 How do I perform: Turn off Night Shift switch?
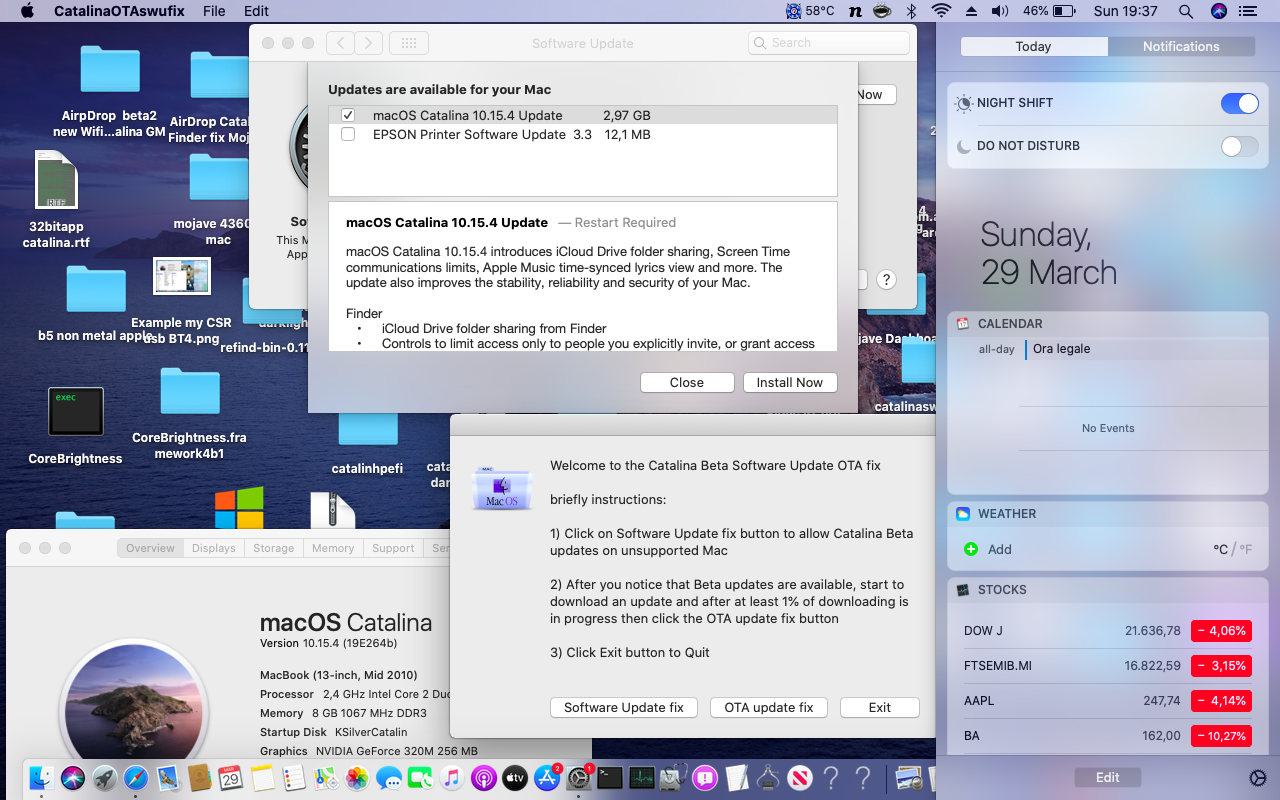click(1240, 103)
